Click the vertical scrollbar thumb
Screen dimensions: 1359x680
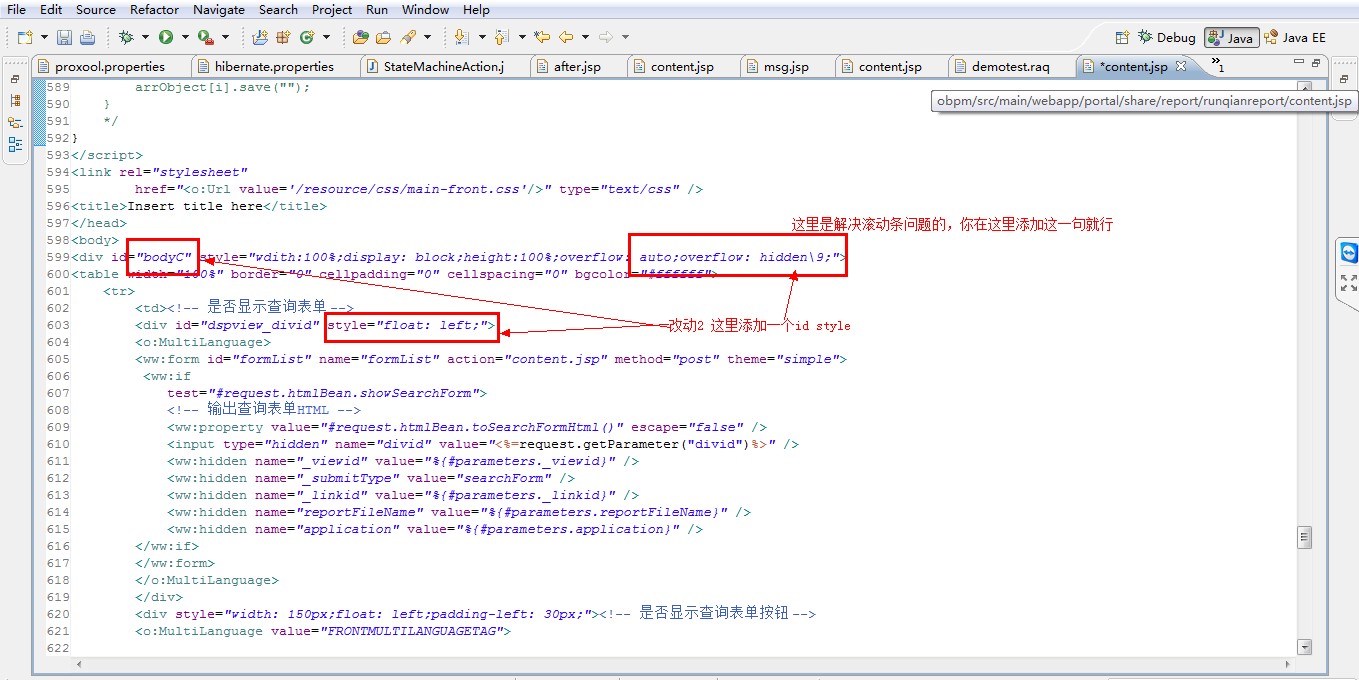pyautogui.click(x=1304, y=537)
